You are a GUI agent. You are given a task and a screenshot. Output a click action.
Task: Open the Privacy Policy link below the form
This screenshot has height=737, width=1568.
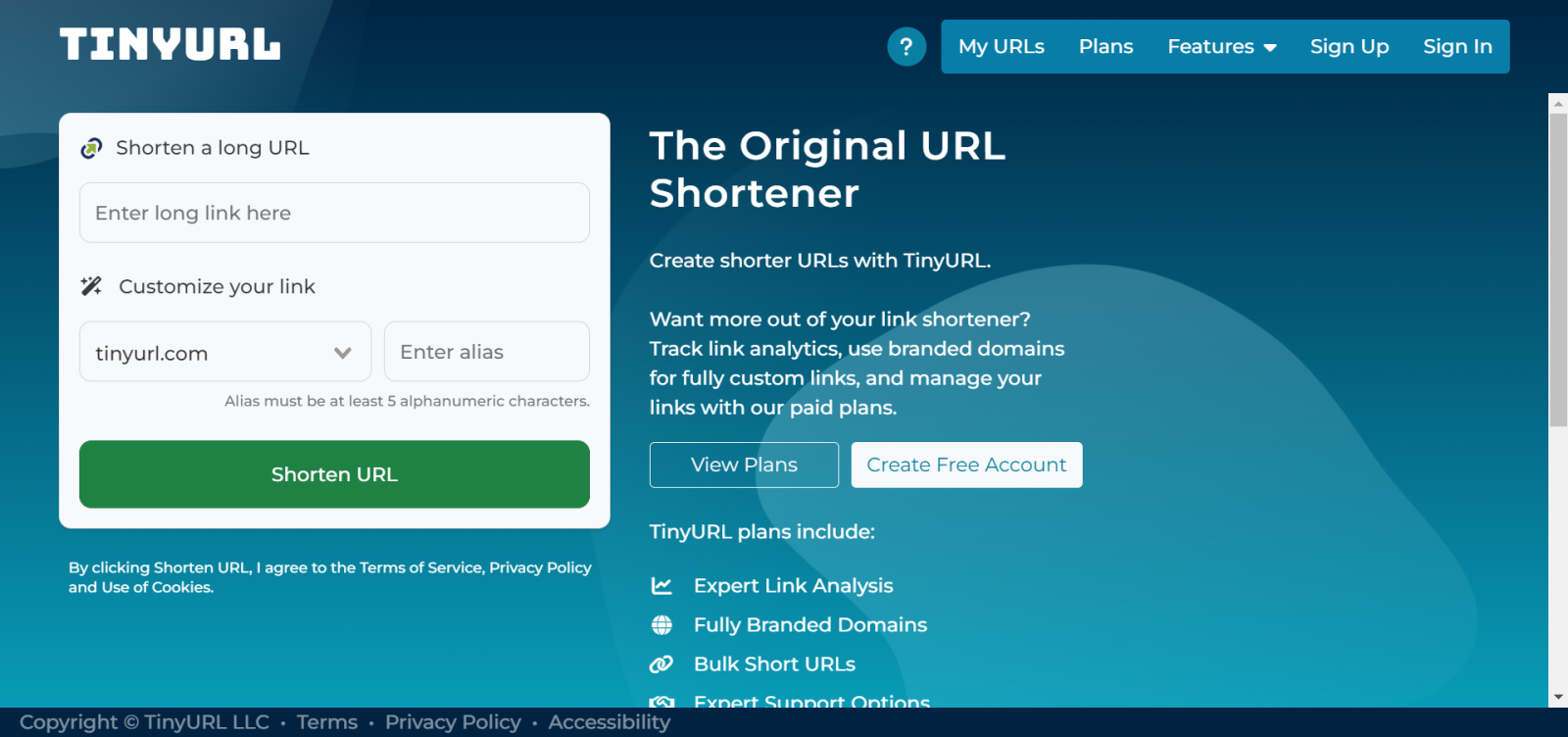click(x=540, y=567)
